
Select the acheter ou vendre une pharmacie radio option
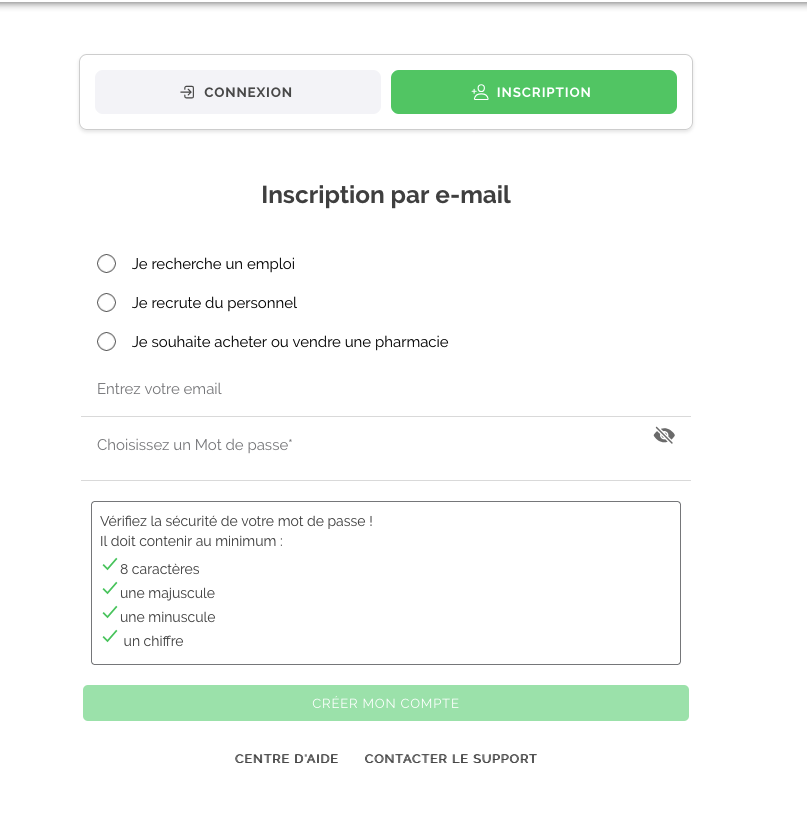(x=106, y=342)
